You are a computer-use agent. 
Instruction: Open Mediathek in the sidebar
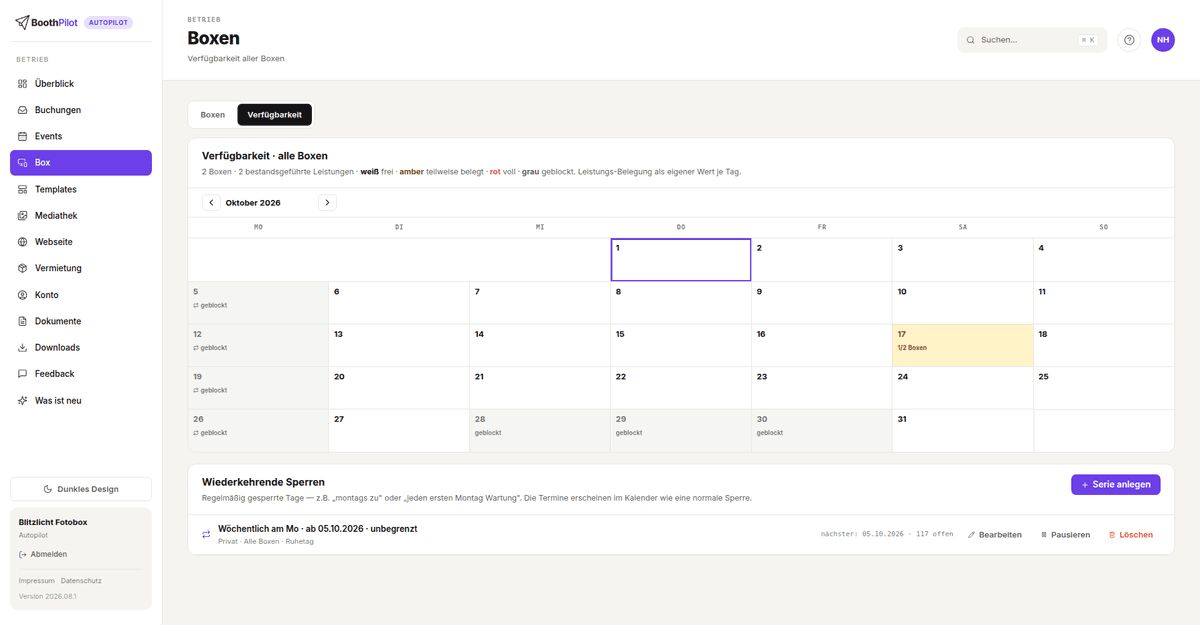(x=81, y=215)
